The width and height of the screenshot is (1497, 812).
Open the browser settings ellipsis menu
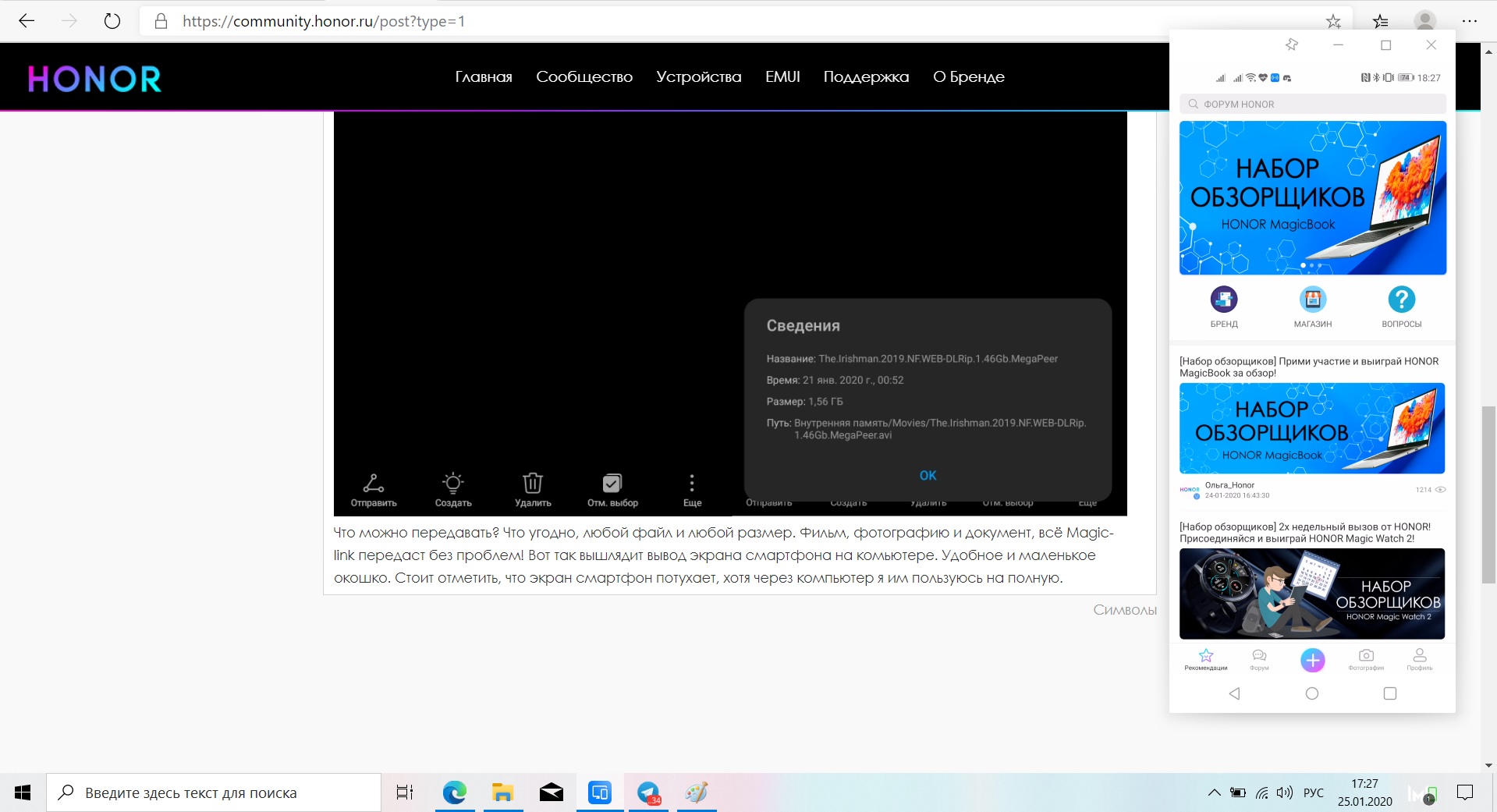1470,21
